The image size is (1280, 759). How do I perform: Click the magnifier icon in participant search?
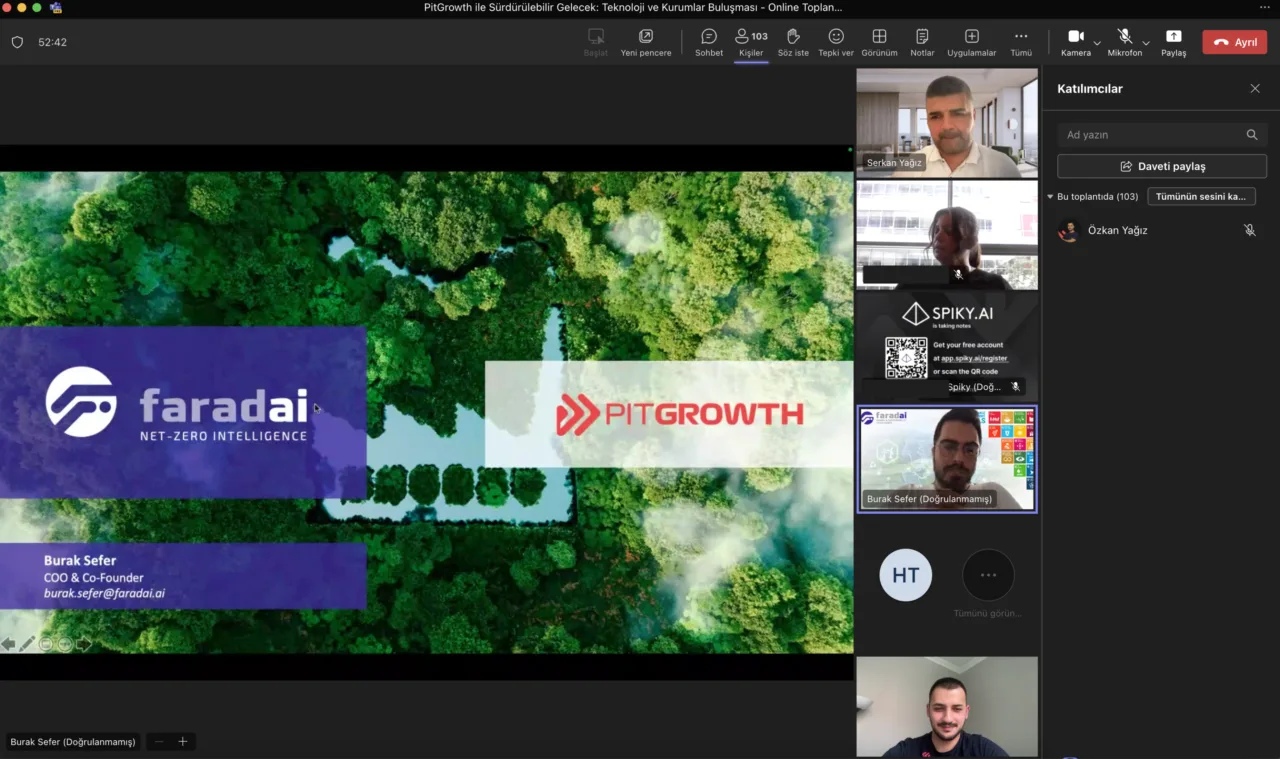click(1252, 135)
